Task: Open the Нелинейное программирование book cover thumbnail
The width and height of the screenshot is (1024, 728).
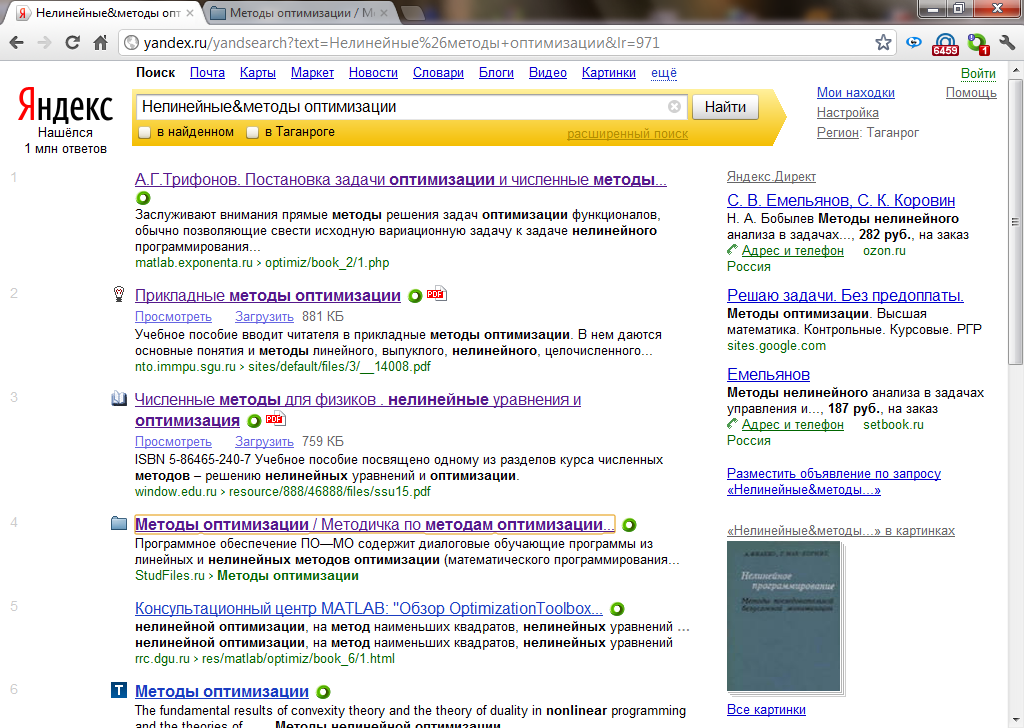Action: (784, 616)
